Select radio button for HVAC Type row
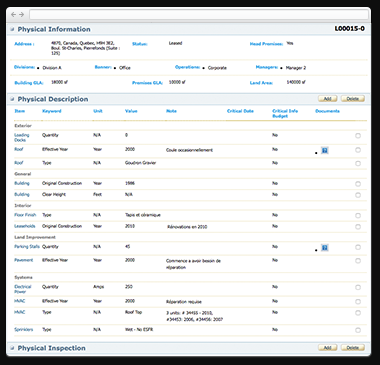Screen dimensions: 380x365 pos(358,313)
